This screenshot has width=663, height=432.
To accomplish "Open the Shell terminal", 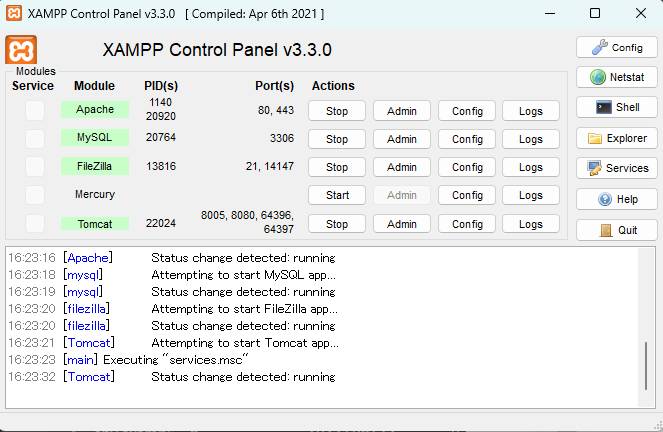I will point(616,107).
